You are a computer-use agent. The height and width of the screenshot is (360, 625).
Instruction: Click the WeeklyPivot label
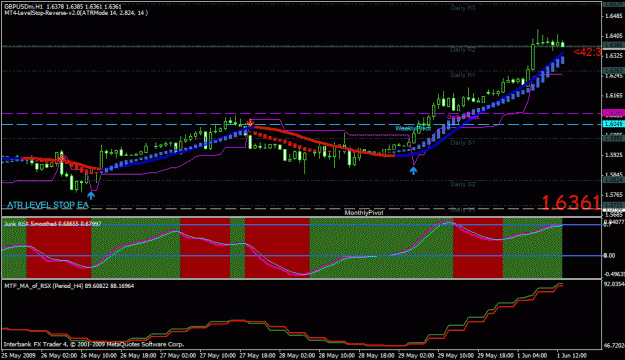(x=413, y=128)
